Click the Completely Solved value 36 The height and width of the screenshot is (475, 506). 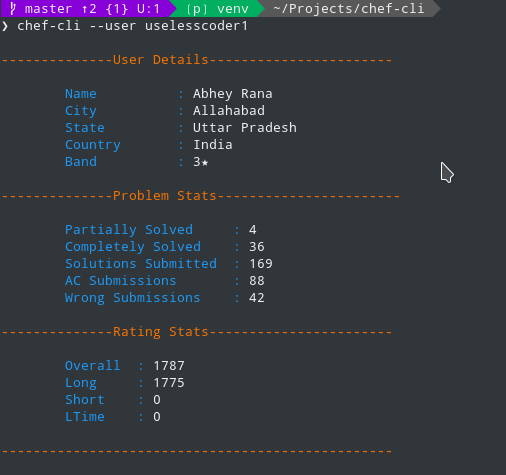pyautogui.click(x=257, y=247)
